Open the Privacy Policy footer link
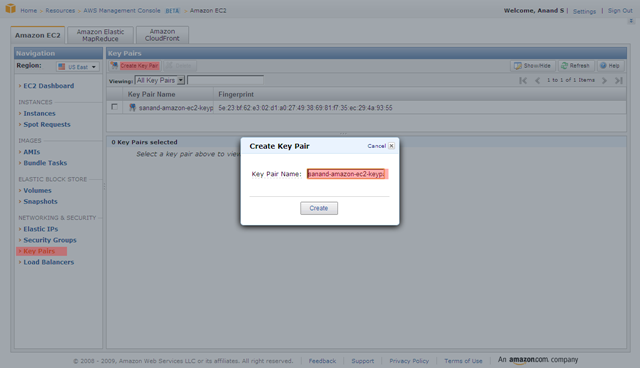Image resolution: width=640 pixels, height=368 pixels. 409,361
